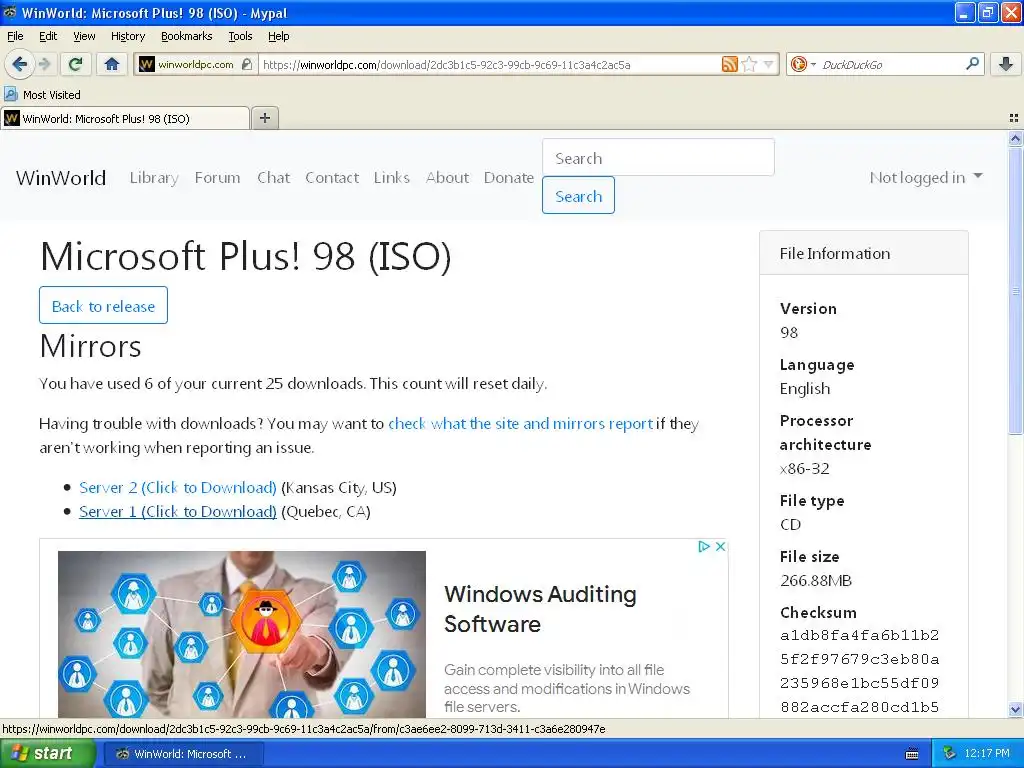Click the system tray network icon
Image resolution: width=1024 pixels, height=768 pixels.
point(950,754)
